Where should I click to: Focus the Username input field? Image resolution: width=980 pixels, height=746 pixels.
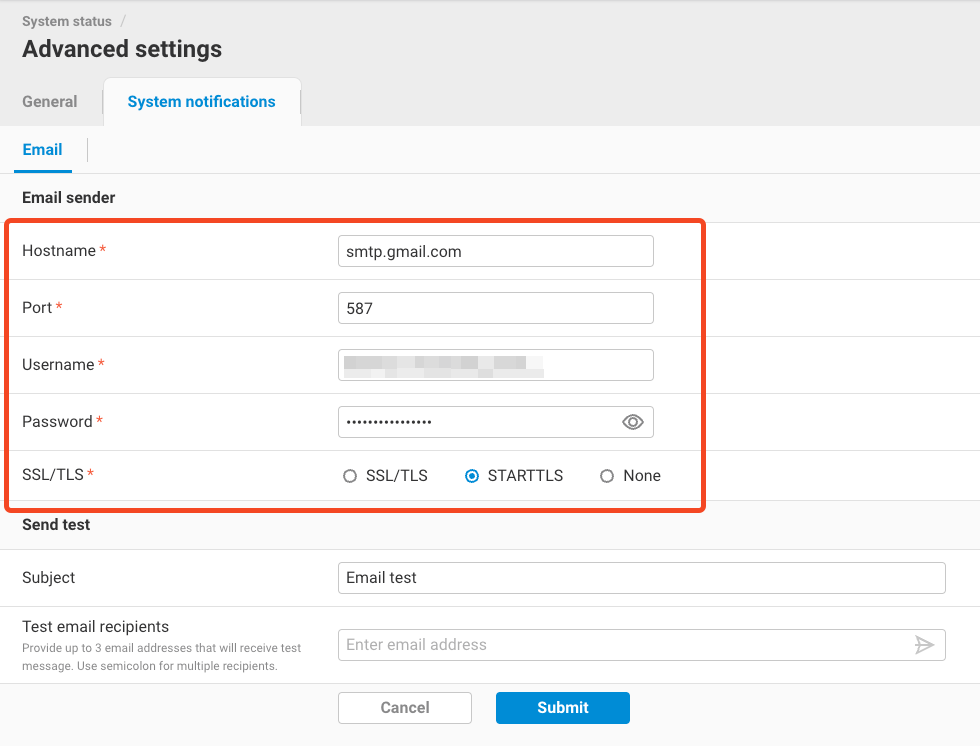coord(495,365)
